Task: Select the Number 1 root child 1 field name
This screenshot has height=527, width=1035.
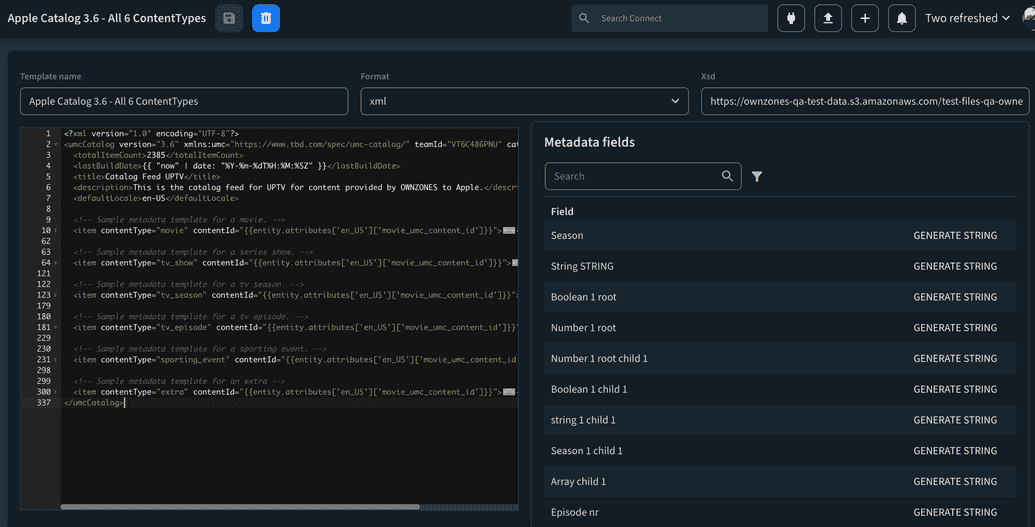Action: coord(599,359)
